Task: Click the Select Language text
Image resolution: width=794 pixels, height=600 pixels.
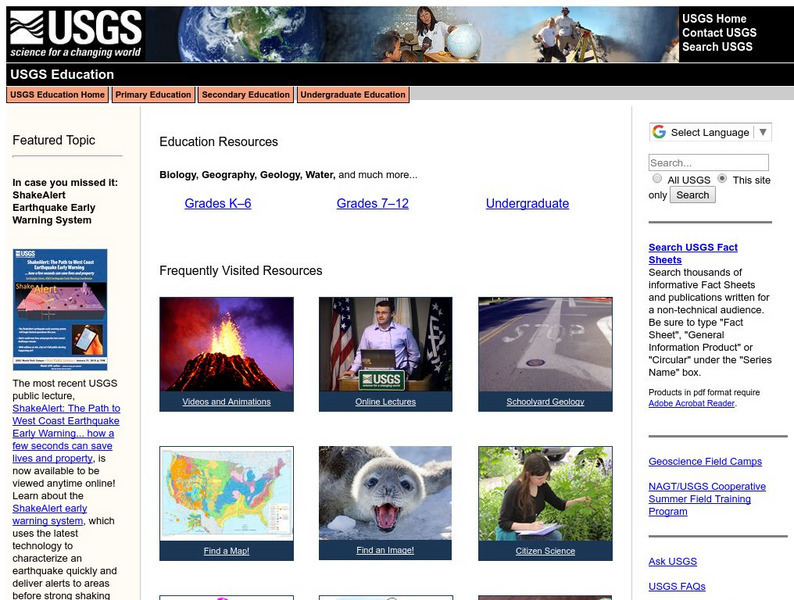Action: click(x=710, y=133)
